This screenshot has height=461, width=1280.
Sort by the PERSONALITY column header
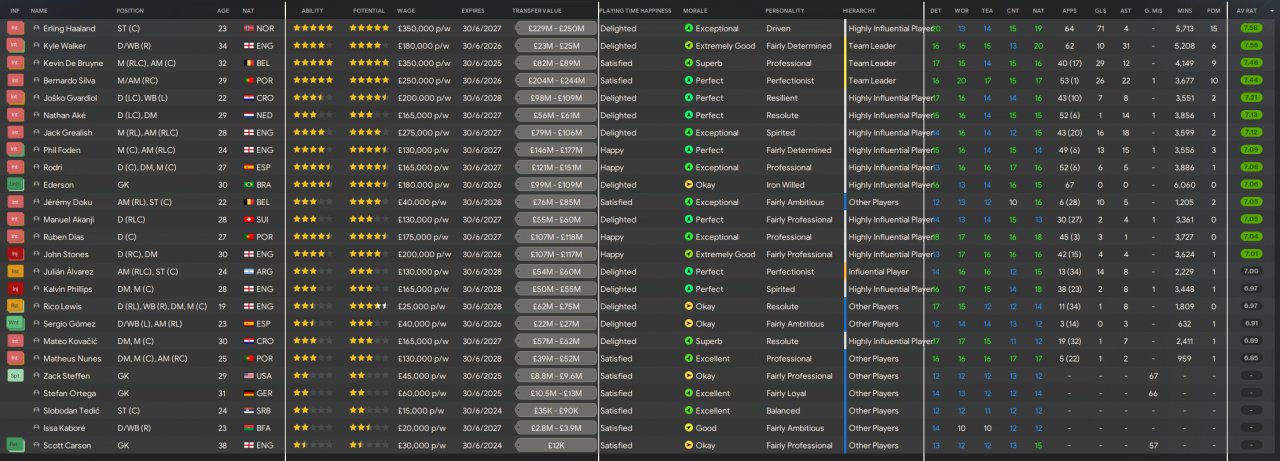tap(785, 10)
